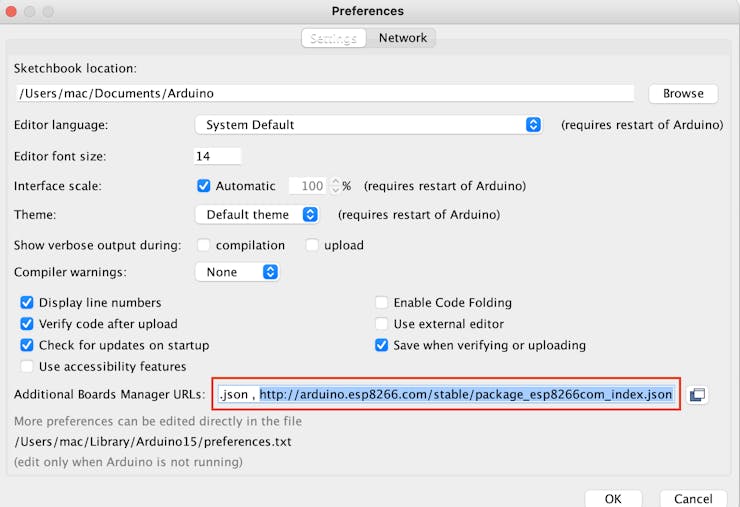Click the Editor font size field
The height and width of the screenshot is (507, 740).
pos(217,156)
